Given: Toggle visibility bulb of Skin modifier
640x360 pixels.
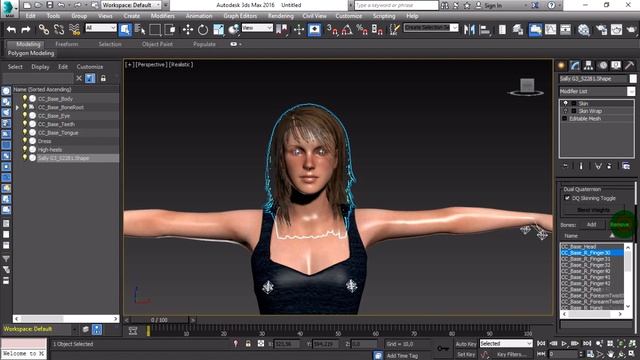Looking at the screenshot, I should coord(565,103).
